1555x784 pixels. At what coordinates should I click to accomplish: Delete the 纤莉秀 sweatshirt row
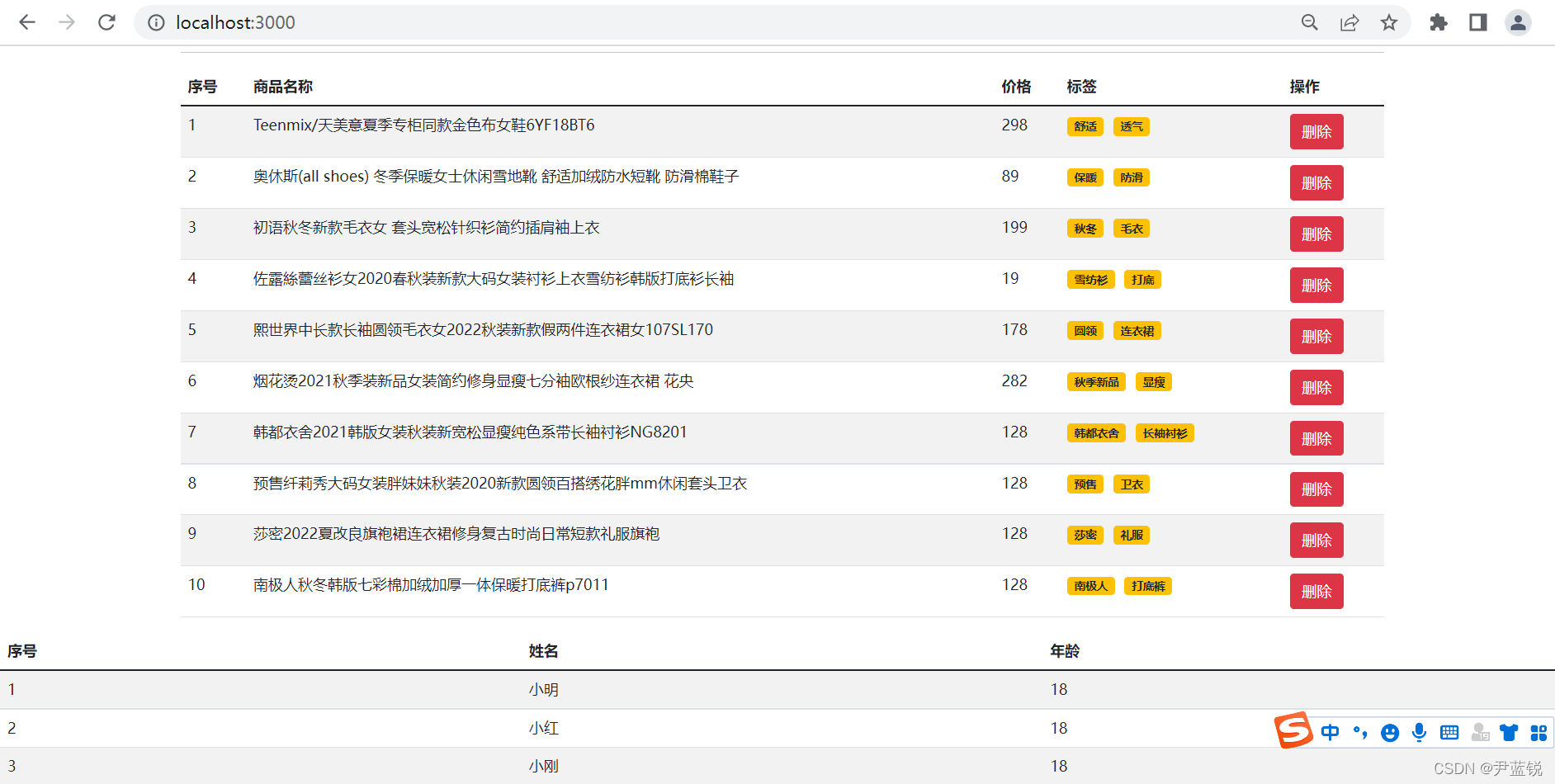point(1316,489)
